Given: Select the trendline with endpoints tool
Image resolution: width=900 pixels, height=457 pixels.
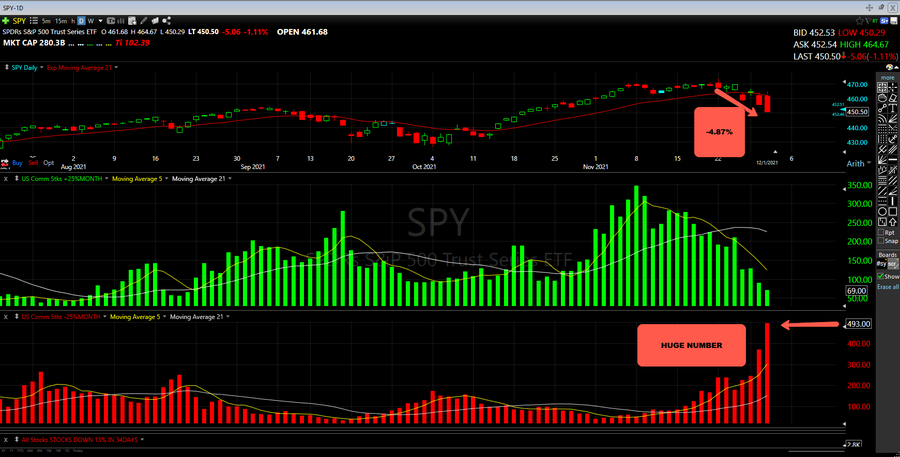Looking at the screenshot, I should 882,108.
